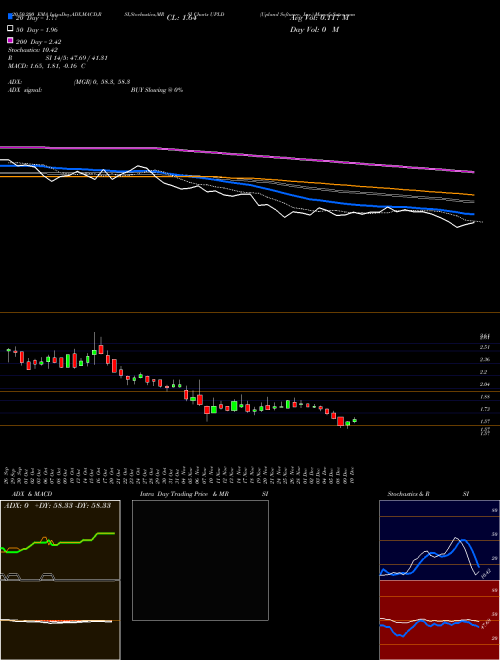Viewport: 500px width, 660px height.
Task: Click the 2.51 price axis label
Action: coord(485,347)
